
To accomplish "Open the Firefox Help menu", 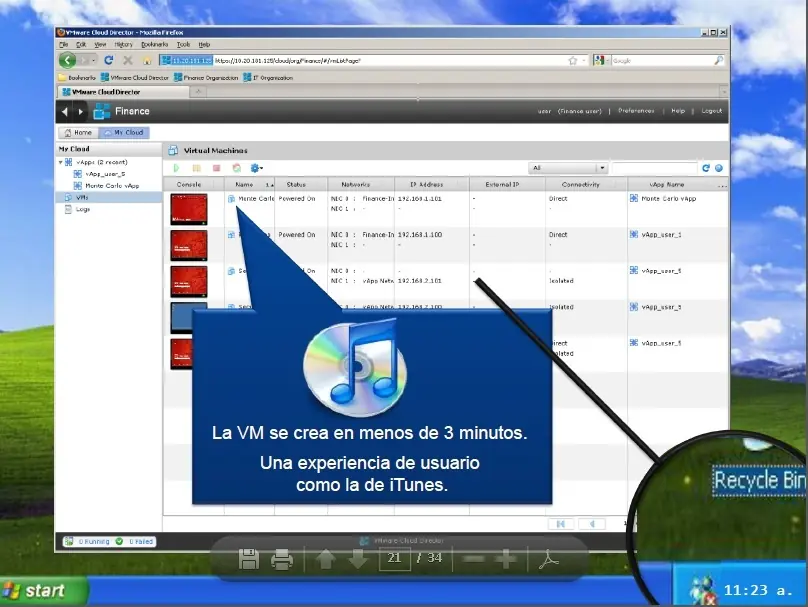I will click(205, 45).
